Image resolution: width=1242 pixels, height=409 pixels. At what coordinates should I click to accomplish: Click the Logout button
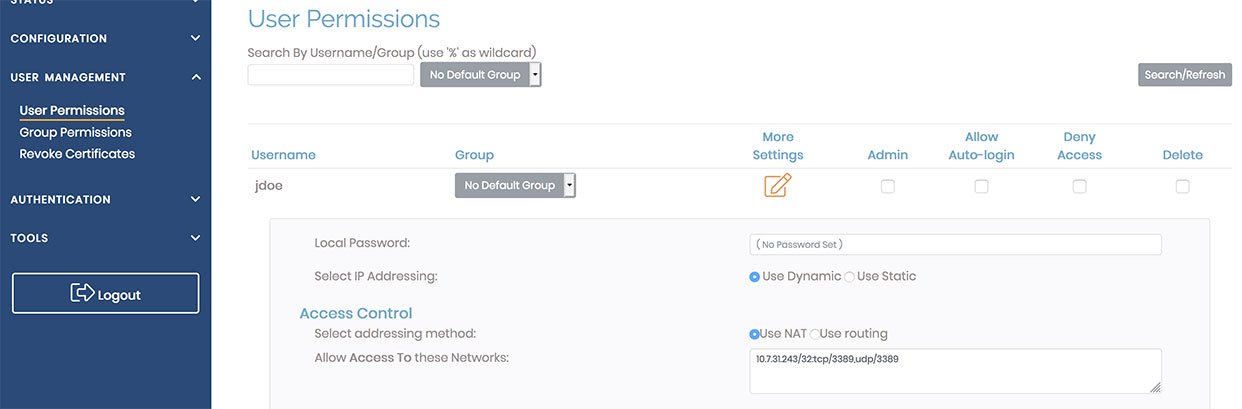[105, 293]
